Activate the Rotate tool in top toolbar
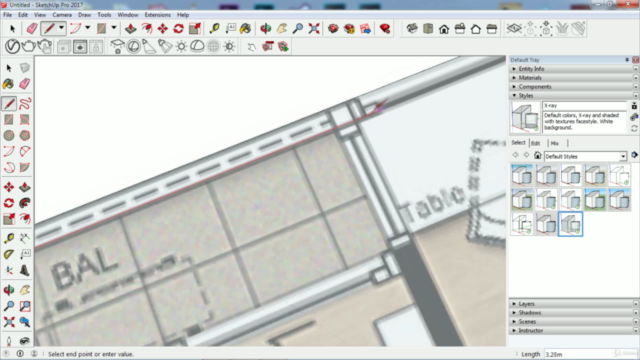Screen dimensions: 640x360 178,29
